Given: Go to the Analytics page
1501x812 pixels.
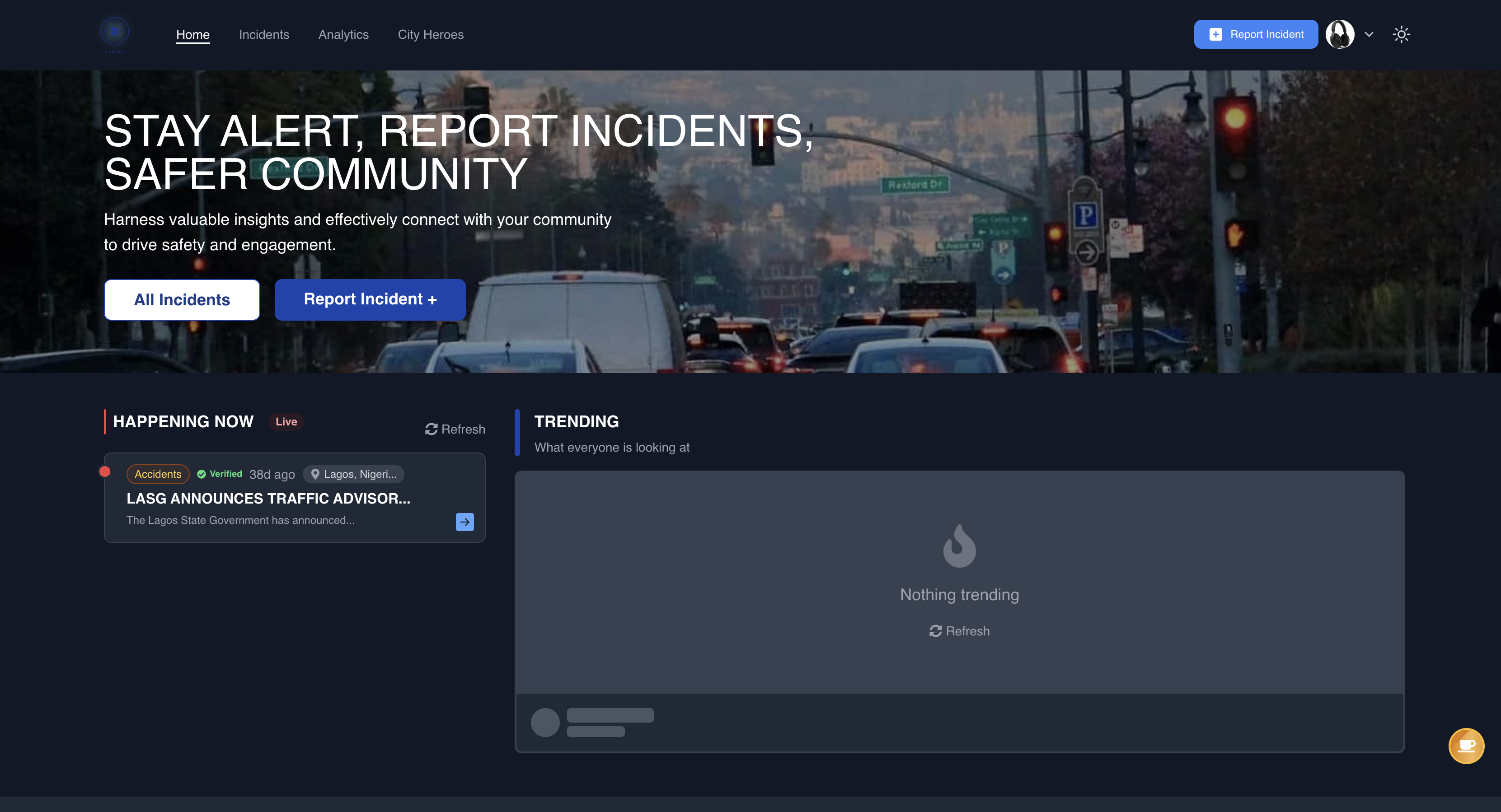Looking at the screenshot, I should 343,34.
